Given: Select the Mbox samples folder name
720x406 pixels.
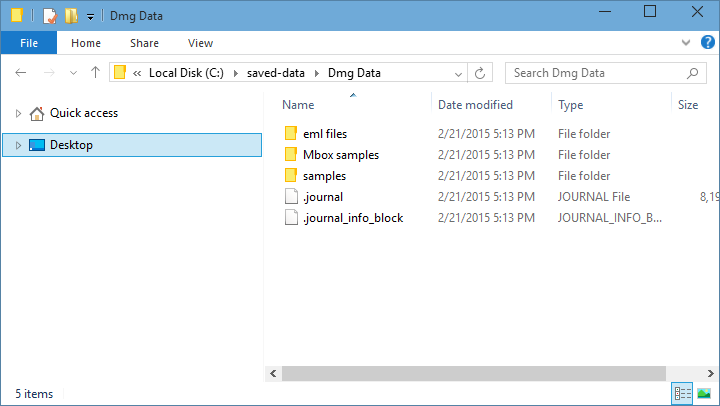Looking at the screenshot, I should (341, 155).
